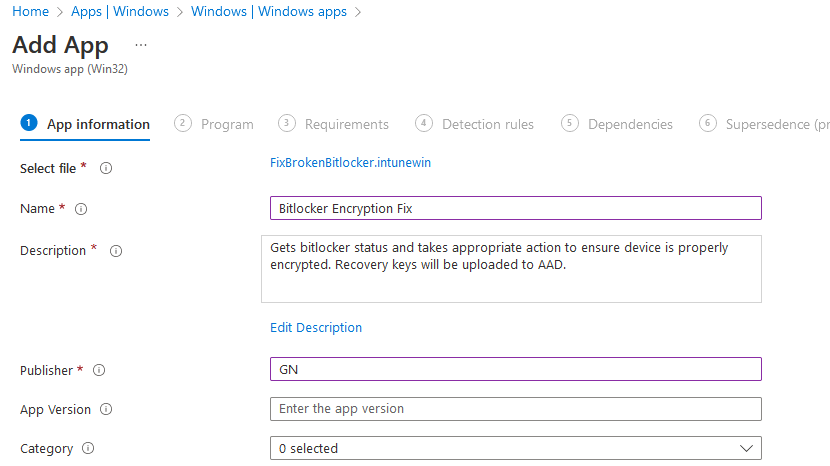The image size is (830, 466).
Task: Click info icon next to Publisher
Action: [98, 371]
